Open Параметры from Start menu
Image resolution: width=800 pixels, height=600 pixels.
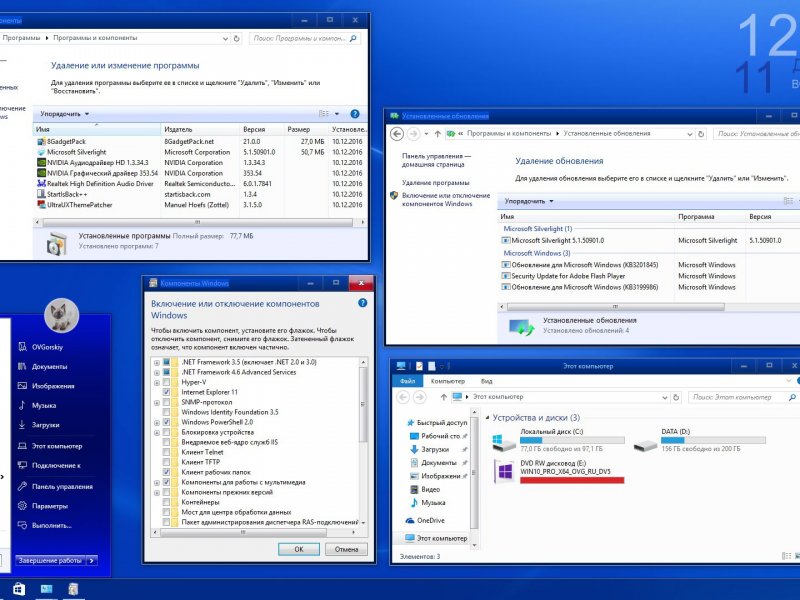click(x=43, y=506)
